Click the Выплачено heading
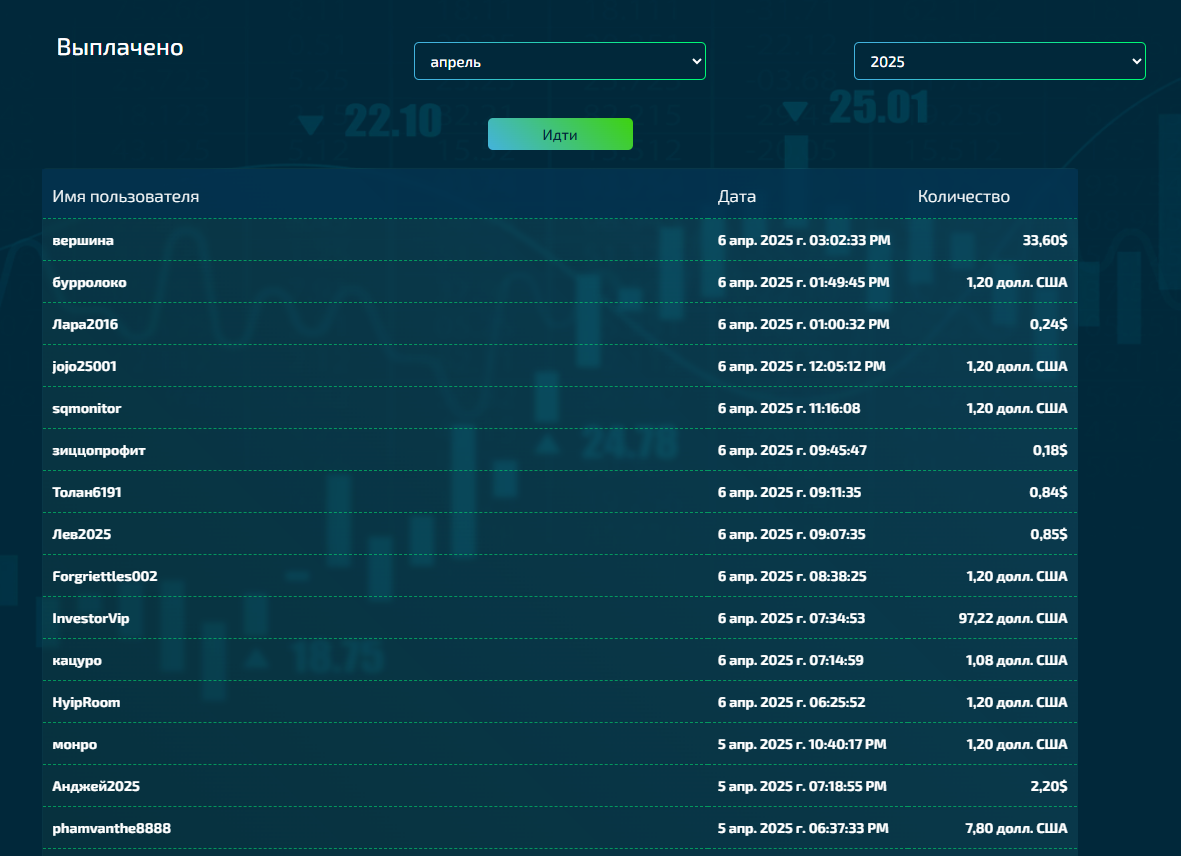Image resolution: width=1181 pixels, height=856 pixels. coord(120,47)
